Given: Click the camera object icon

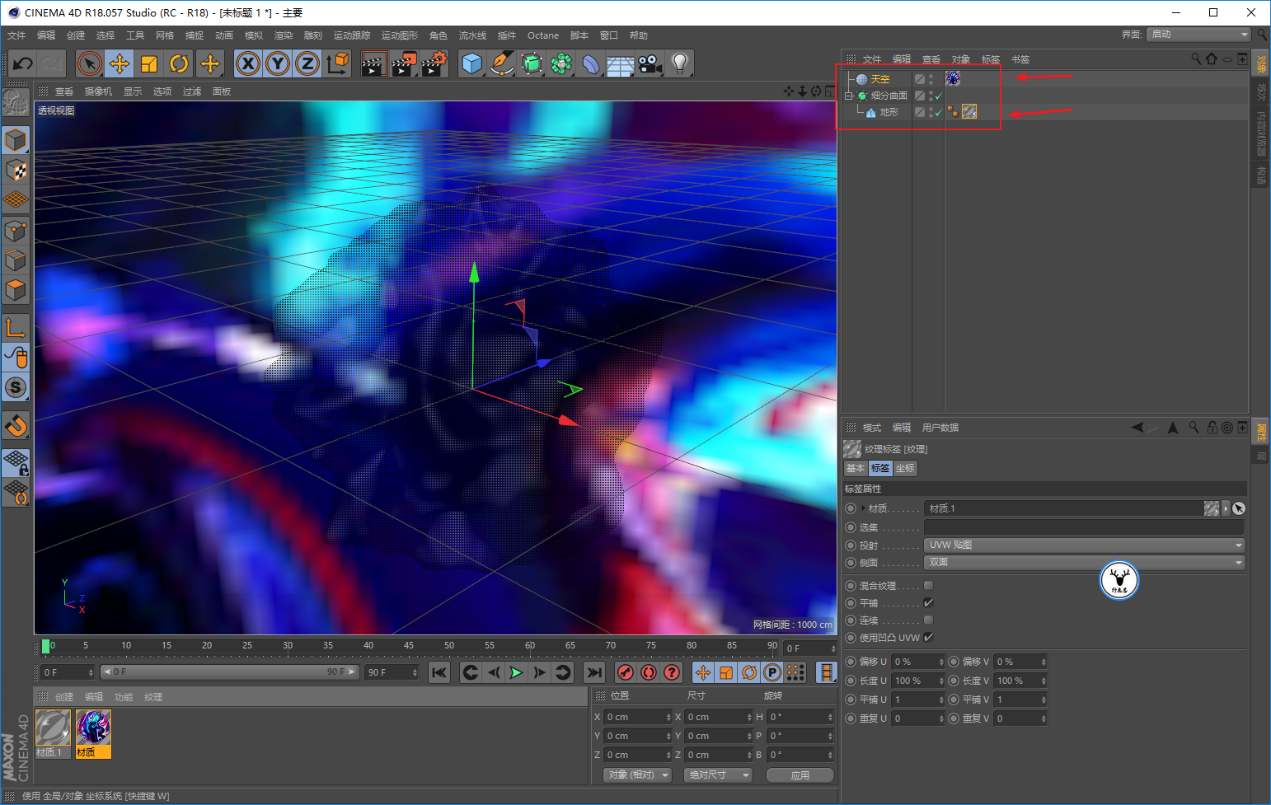Looking at the screenshot, I should (651, 64).
